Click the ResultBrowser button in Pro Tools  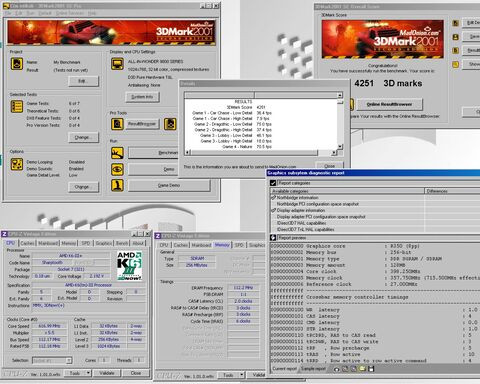click(x=142, y=124)
